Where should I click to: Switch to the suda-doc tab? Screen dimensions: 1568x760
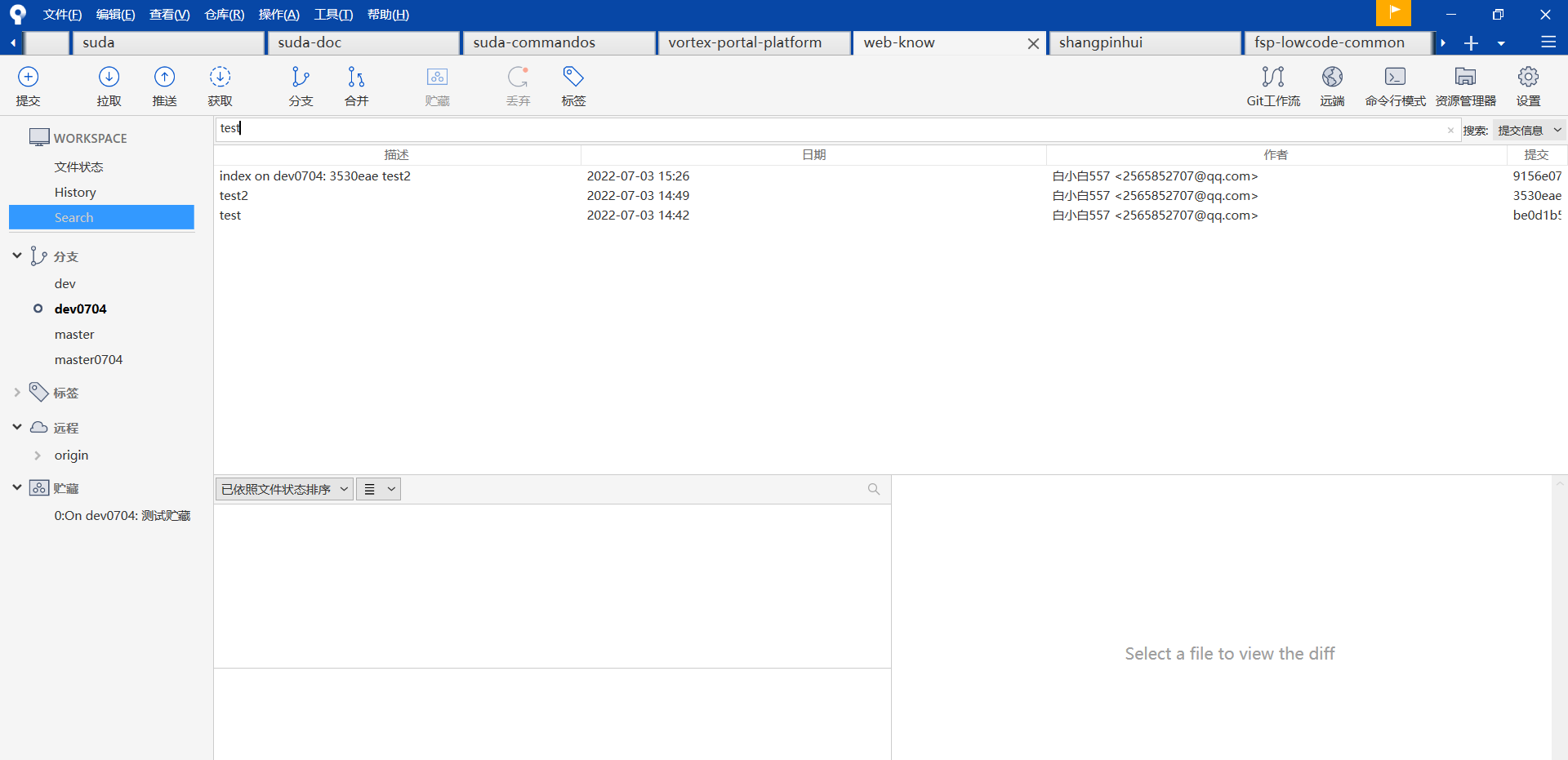[x=363, y=42]
